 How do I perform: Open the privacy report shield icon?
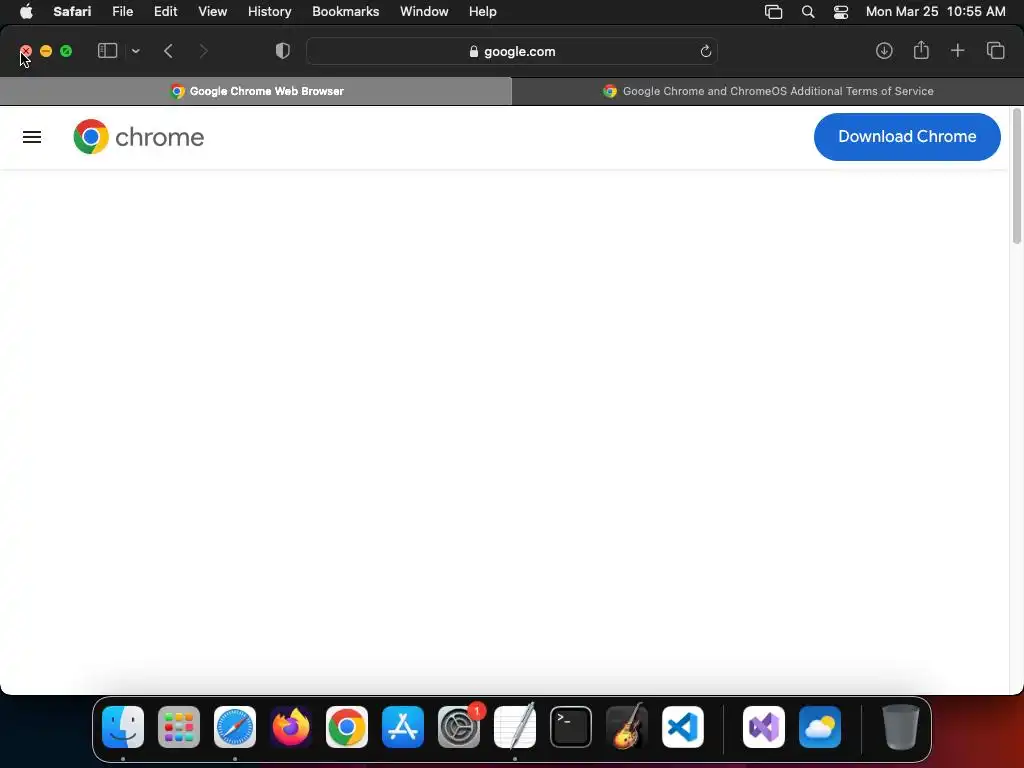[x=282, y=51]
